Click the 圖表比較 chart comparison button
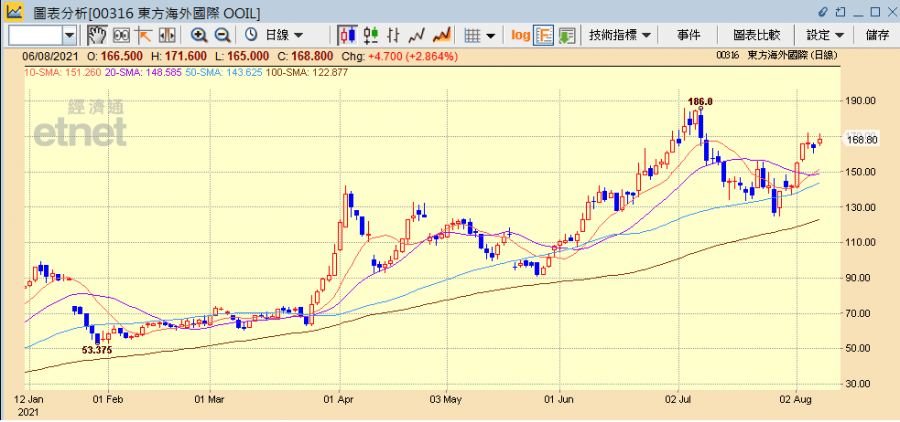Viewport: 900px width, 422px height. coord(757,35)
